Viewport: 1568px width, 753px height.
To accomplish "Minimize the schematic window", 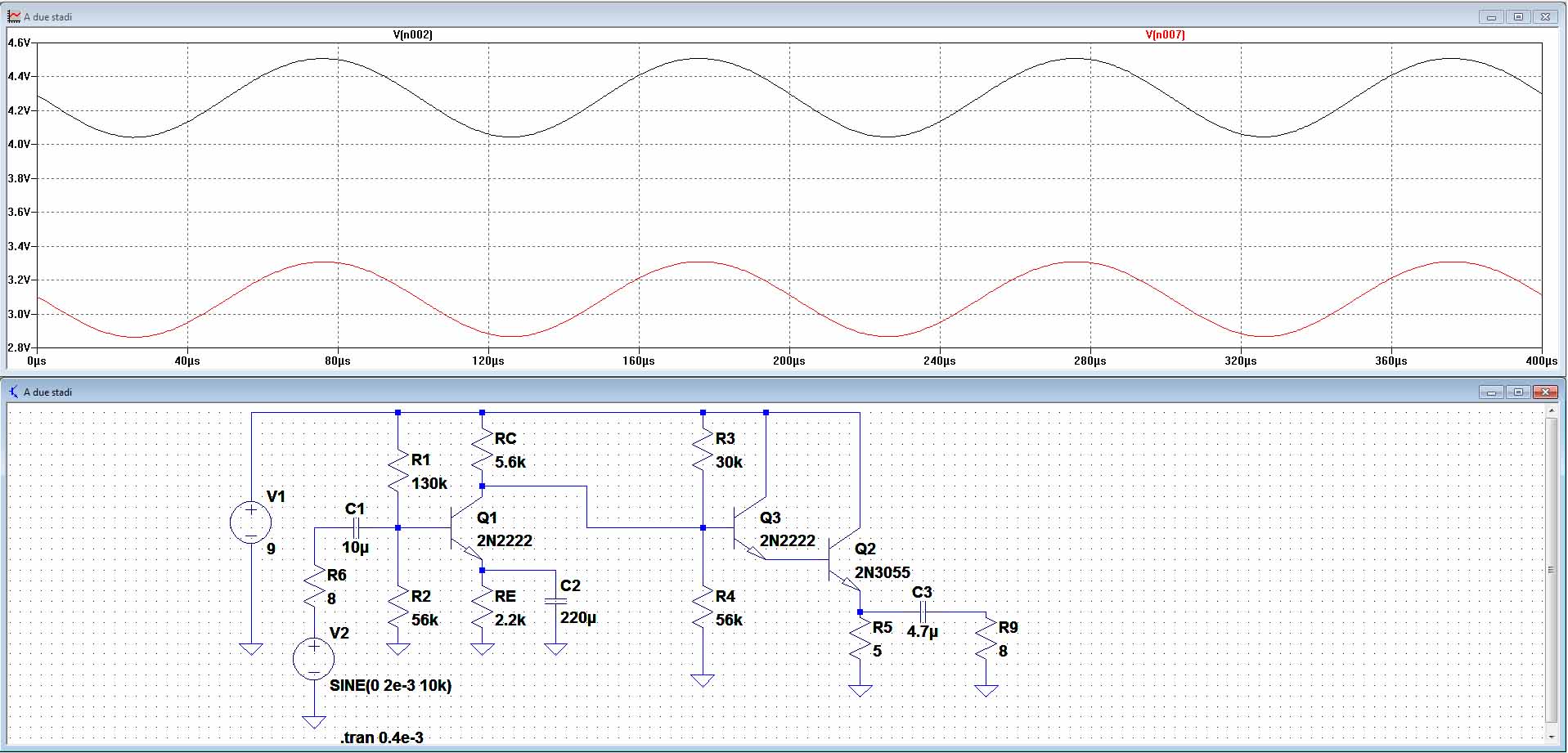I will click(1491, 392).
